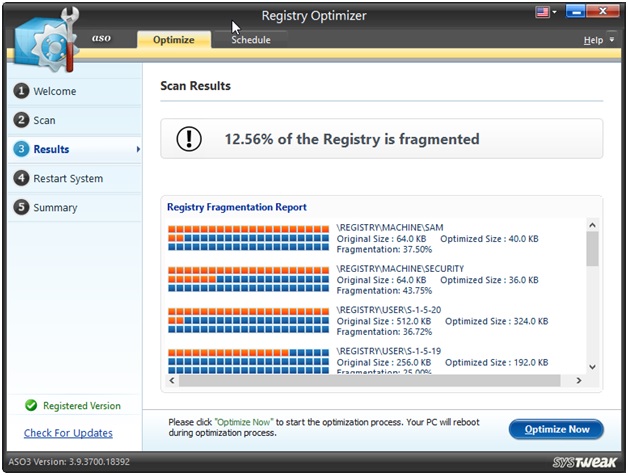This screenshot has width=628, height=475.
Task: Switch to the Optimize tab
Action: click(174, 40)
